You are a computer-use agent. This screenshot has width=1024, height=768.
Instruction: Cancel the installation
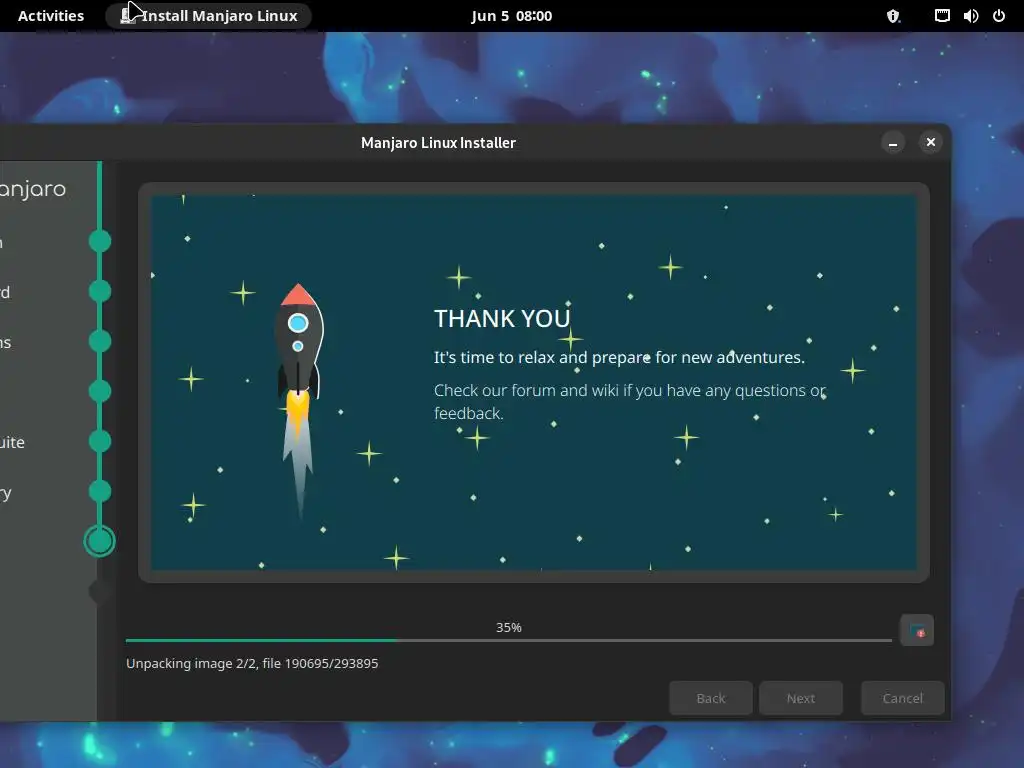tap(903, 698)
